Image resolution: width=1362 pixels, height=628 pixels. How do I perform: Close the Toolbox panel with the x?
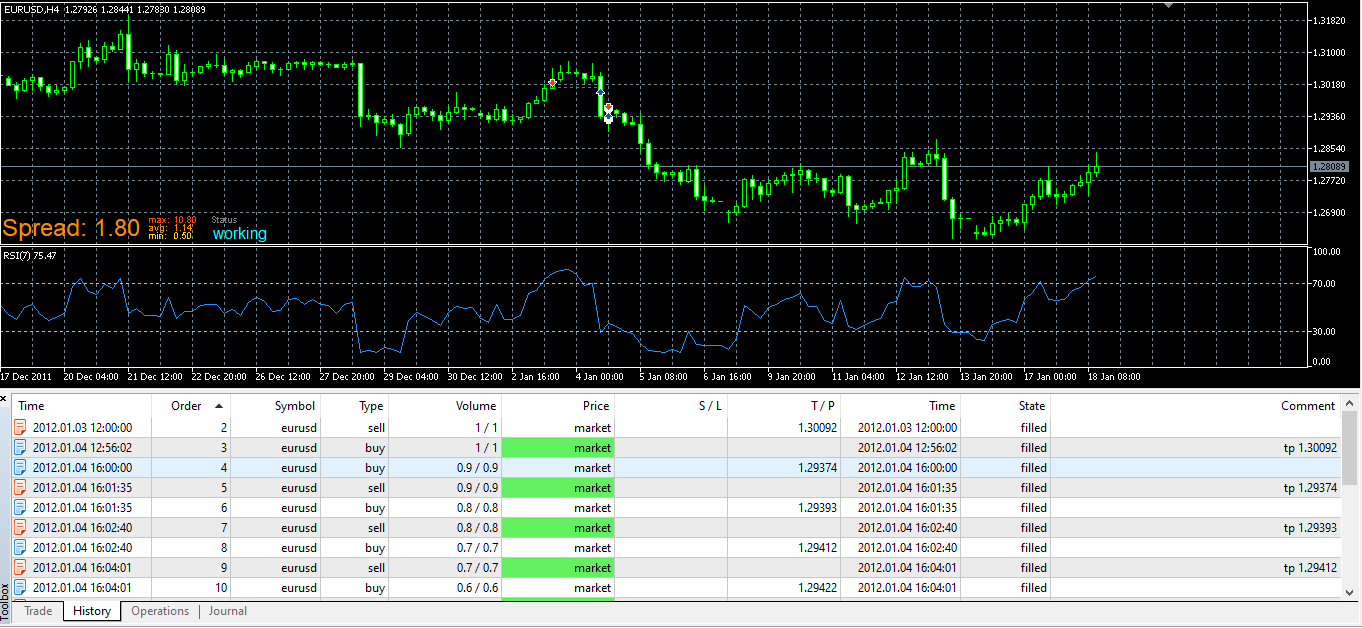4,398
